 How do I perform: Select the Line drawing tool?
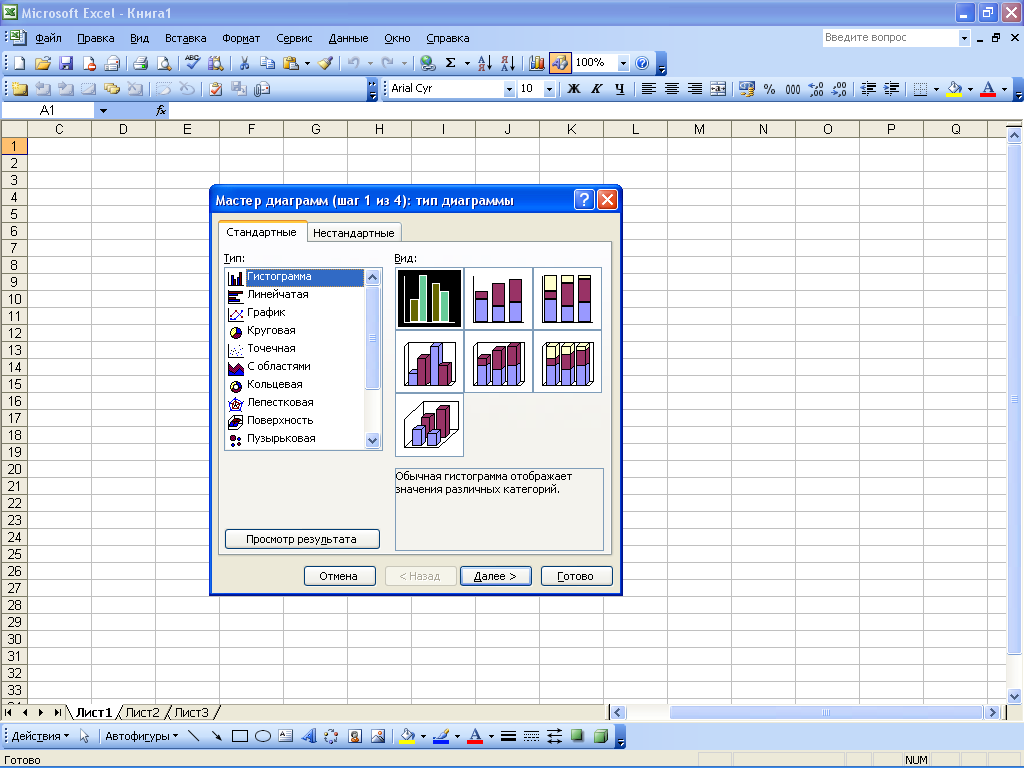pyautogui.click(x=193, y=736)
